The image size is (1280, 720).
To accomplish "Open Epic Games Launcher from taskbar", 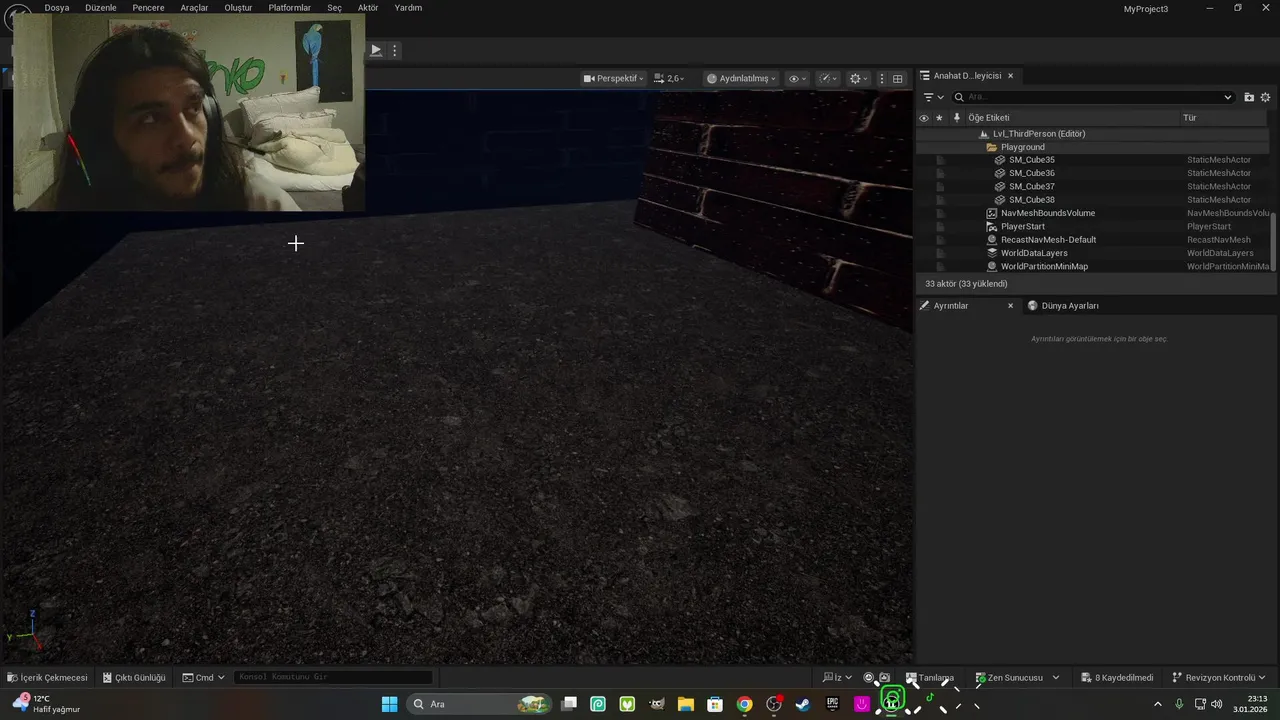I will point(832,704).
